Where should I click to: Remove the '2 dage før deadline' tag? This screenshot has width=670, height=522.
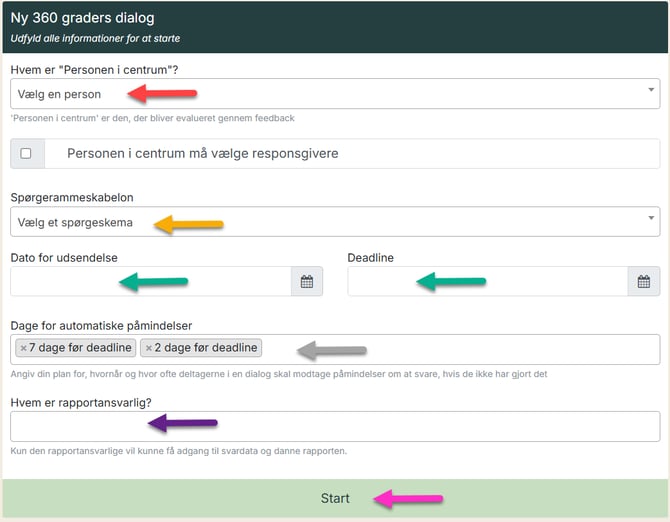pos(149,348)
